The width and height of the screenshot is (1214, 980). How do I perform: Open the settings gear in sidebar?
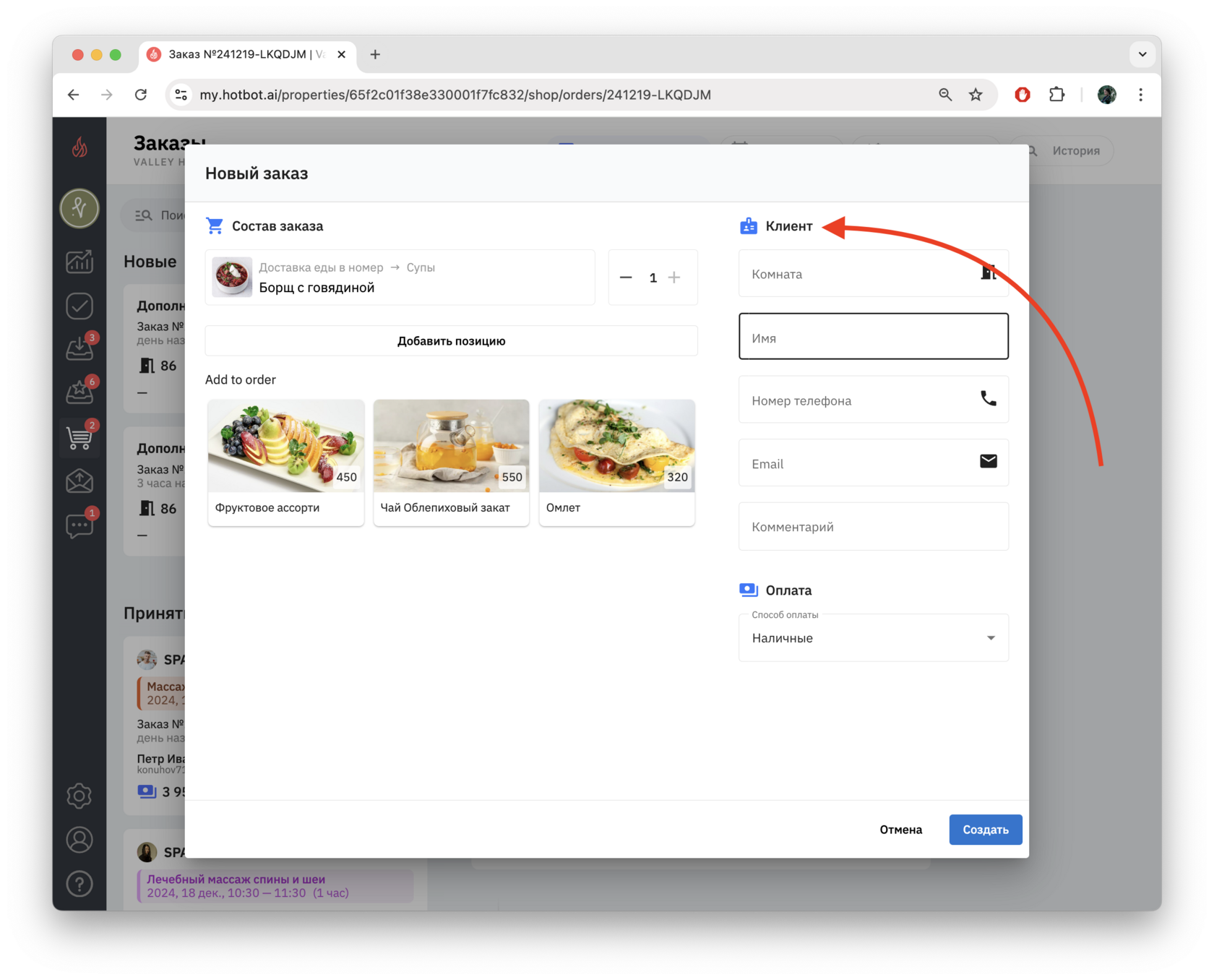pyautogui.click(x=79, y=796)
